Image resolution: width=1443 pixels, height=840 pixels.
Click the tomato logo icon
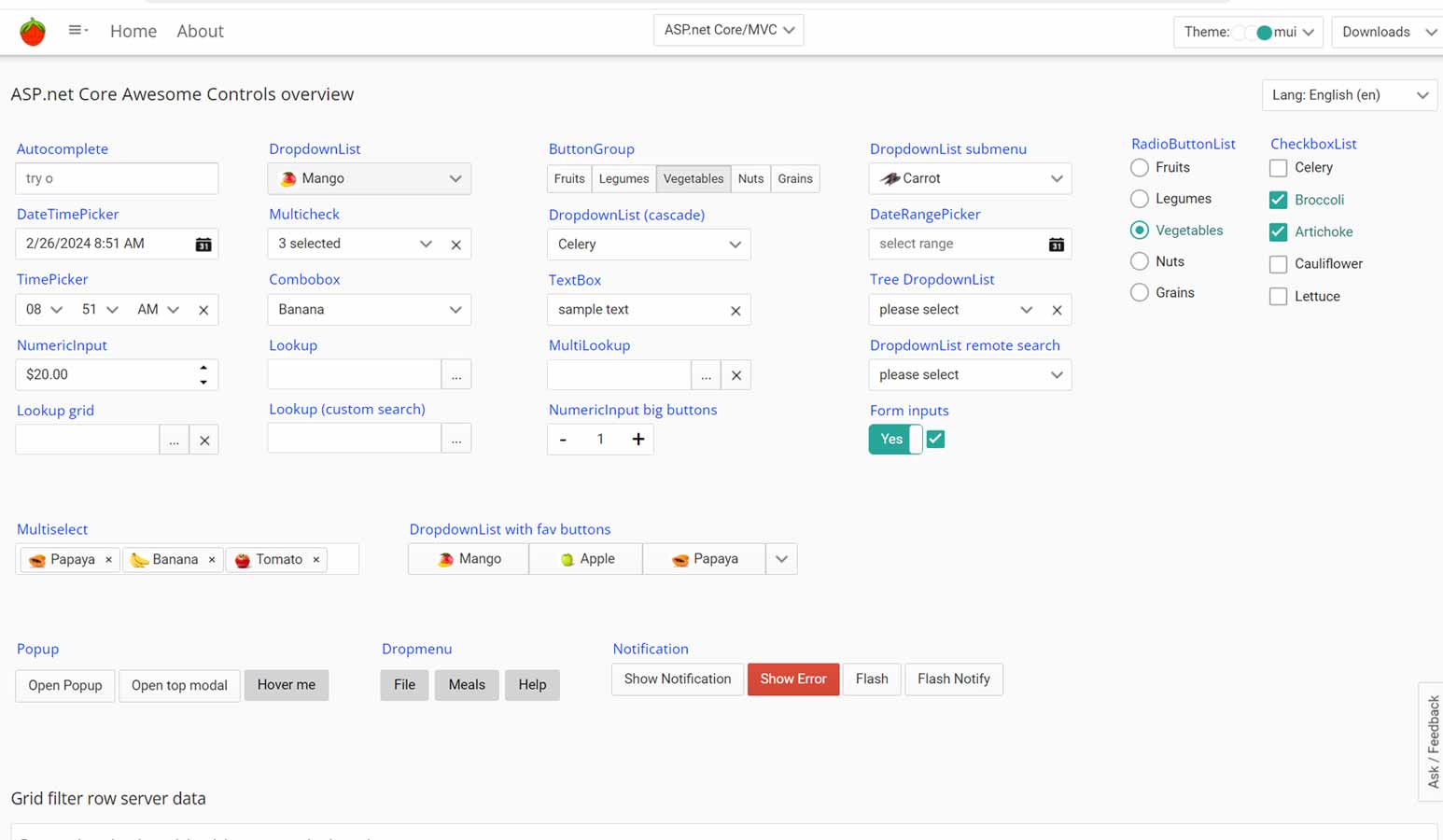tap(33, 32)
